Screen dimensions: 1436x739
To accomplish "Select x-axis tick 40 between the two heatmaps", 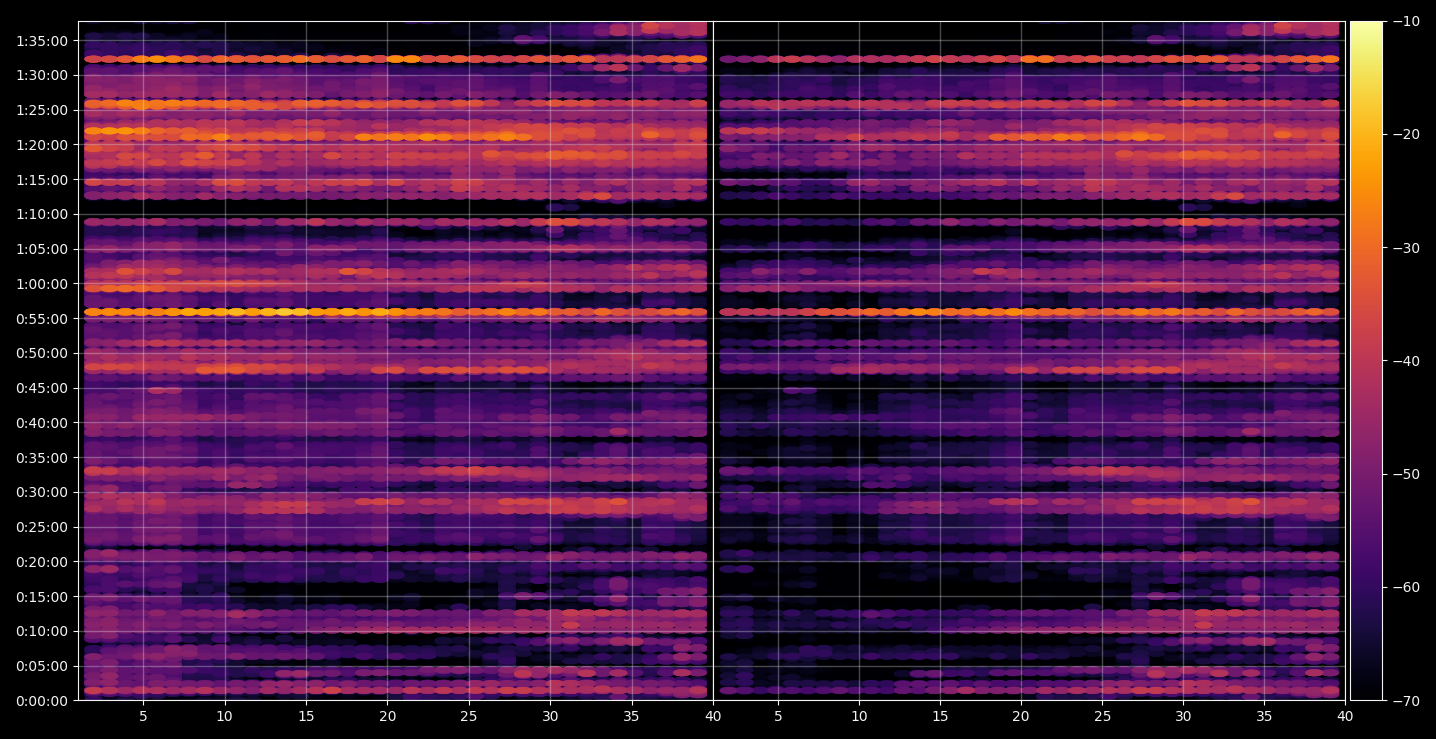I will point(713,717).
